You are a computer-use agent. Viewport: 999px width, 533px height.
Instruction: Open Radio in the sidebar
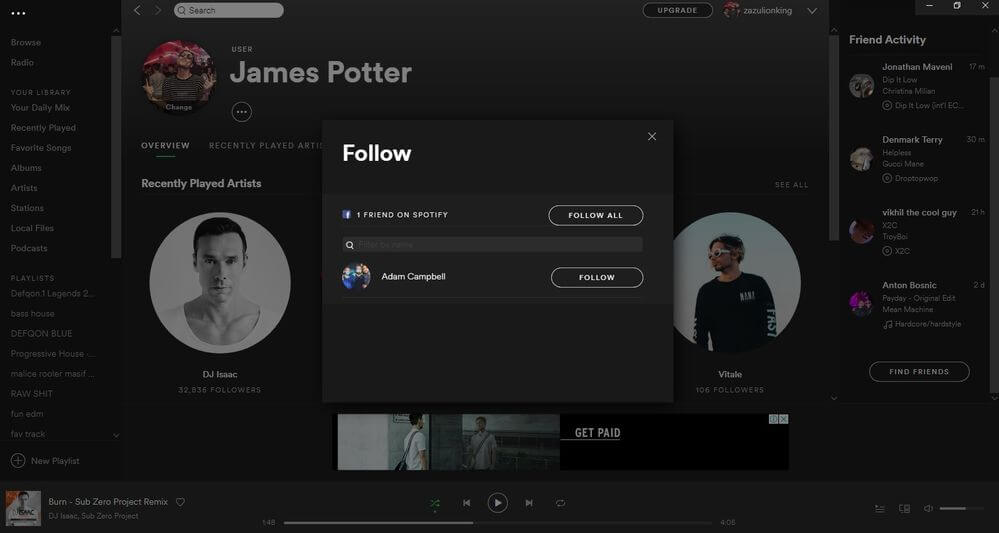[22, 62]
